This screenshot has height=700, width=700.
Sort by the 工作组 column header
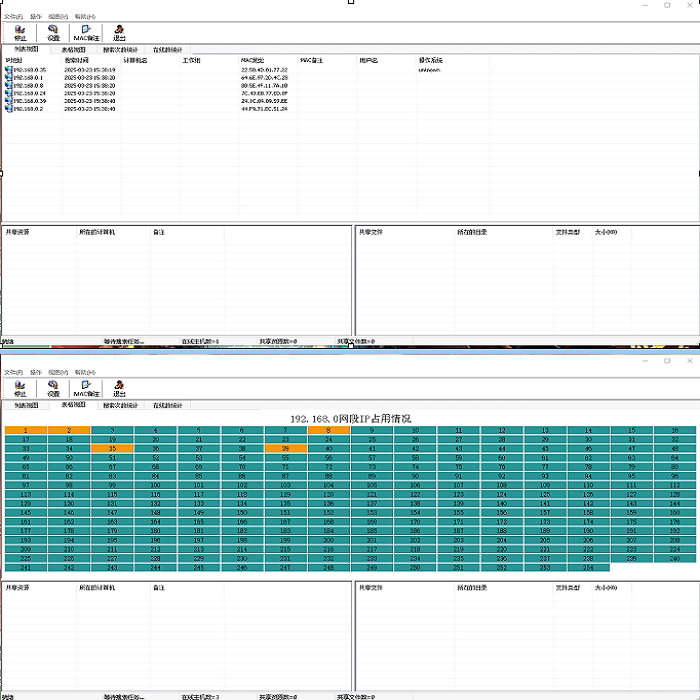[x=209, y=60]
